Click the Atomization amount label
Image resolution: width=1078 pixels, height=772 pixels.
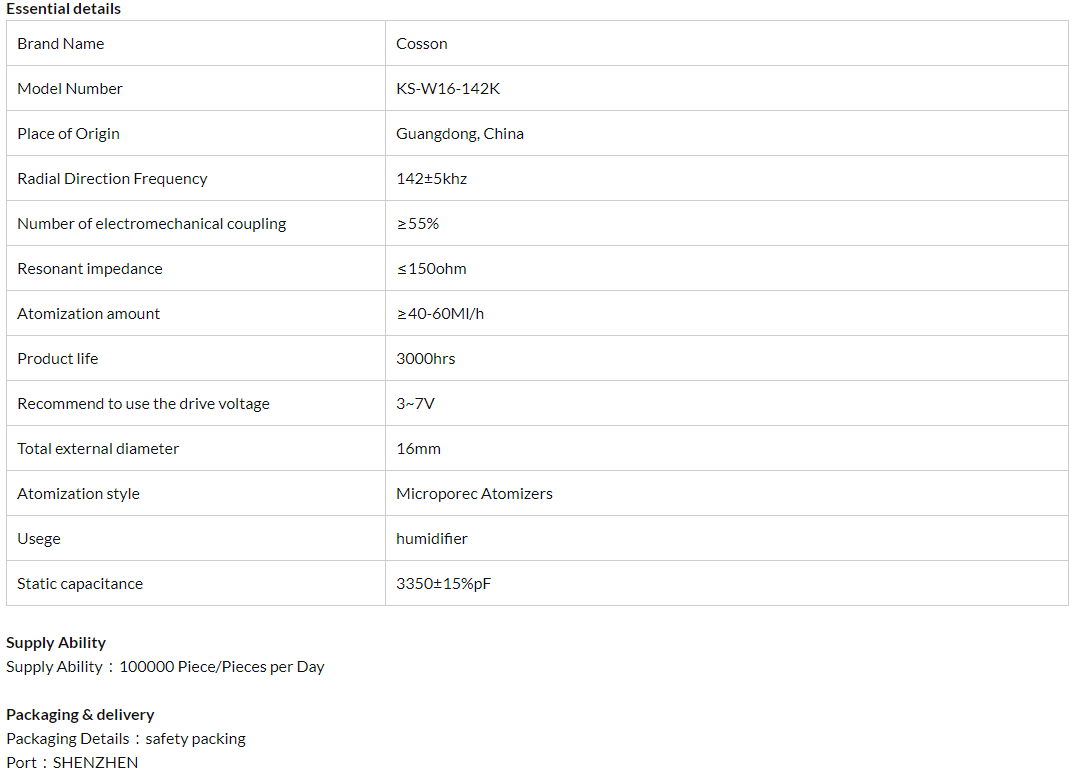88,314
